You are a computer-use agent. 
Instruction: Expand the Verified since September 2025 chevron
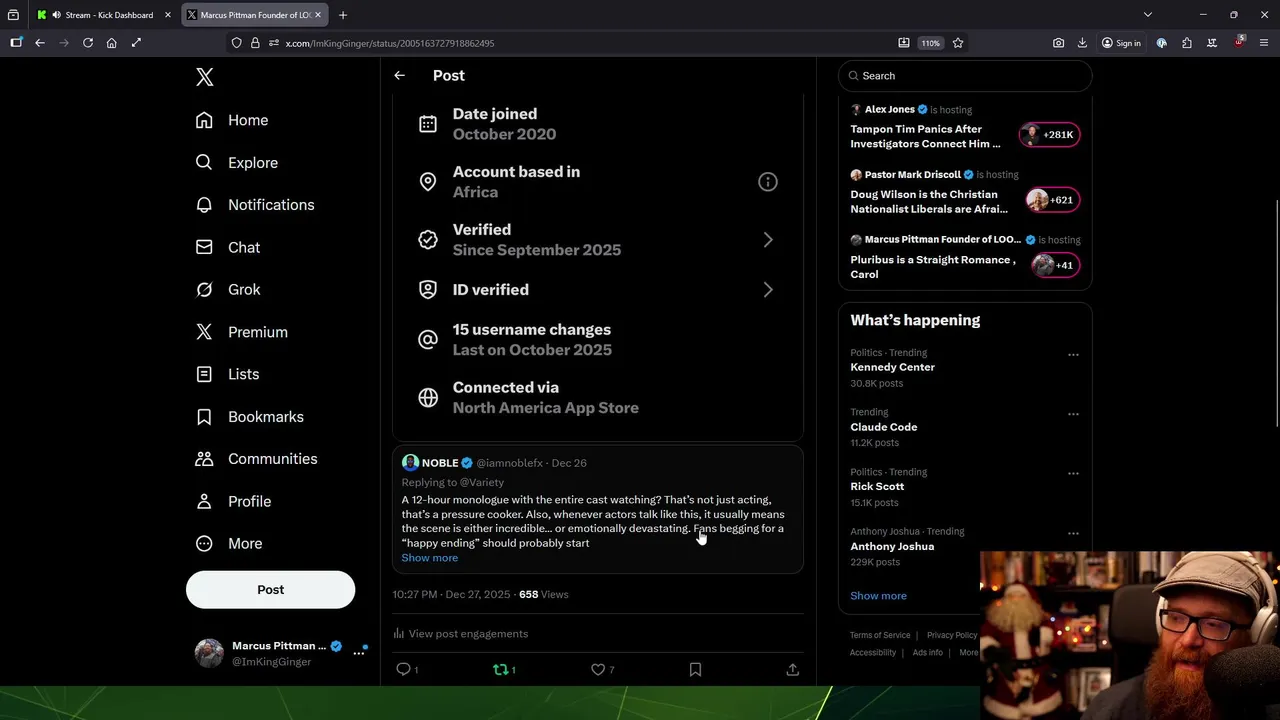tap(768, 240)
